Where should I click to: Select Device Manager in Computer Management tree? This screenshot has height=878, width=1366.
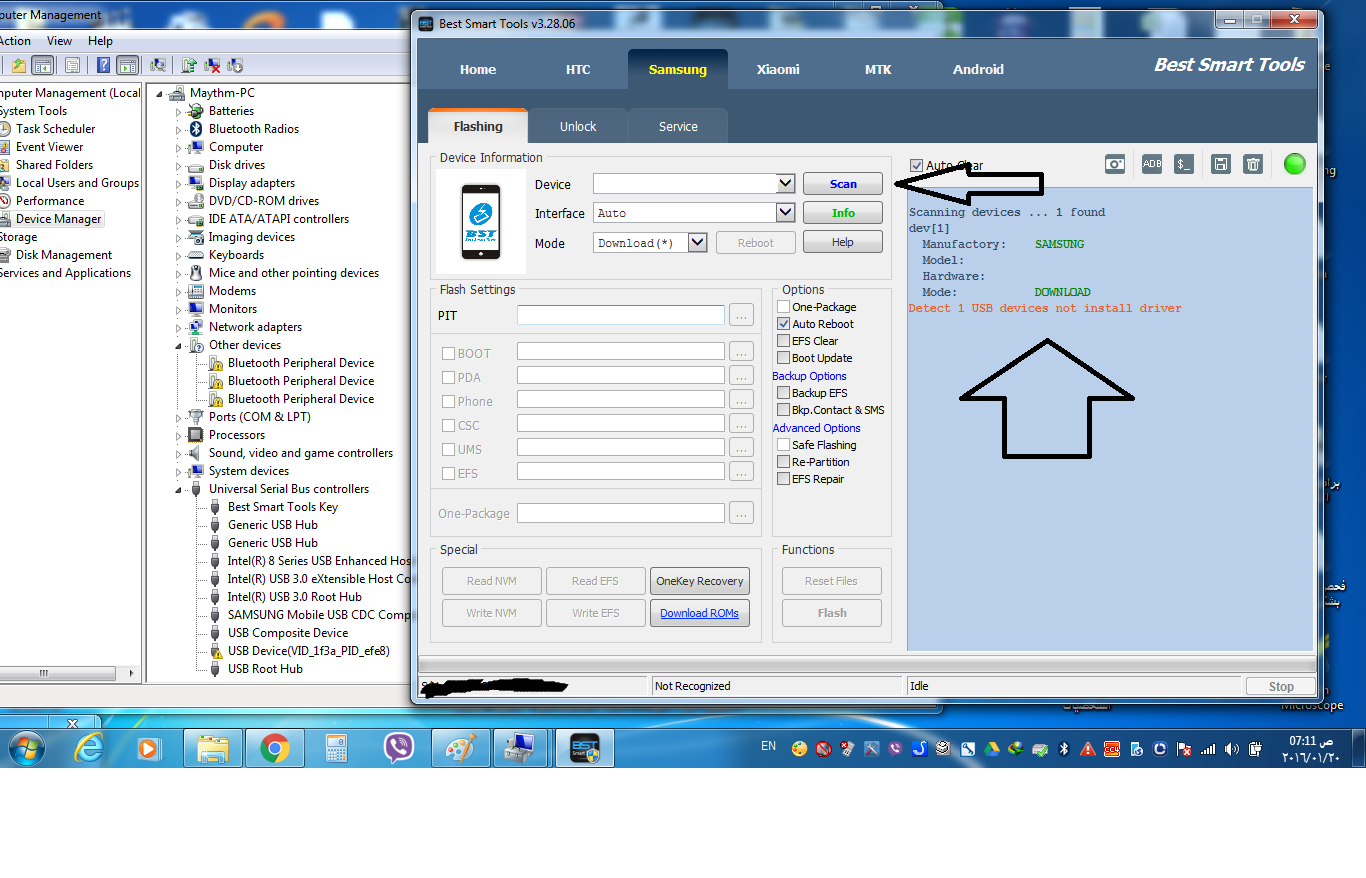(x=59, y=219)
